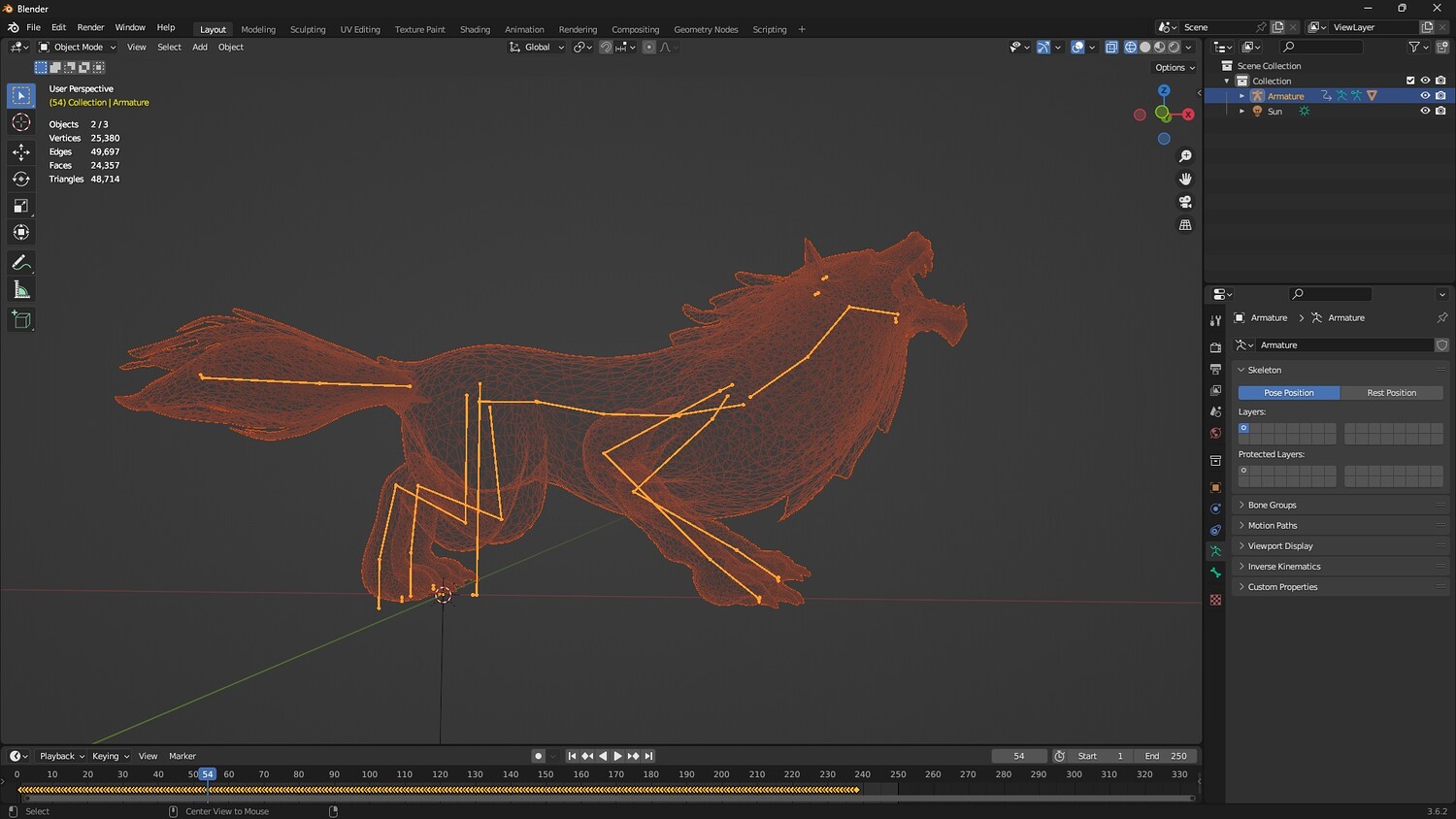1456x819 pixels.
Task: Switch to the Geometry Nodes workspace tab
Action: pyautogui.click(x=706, y=29)
